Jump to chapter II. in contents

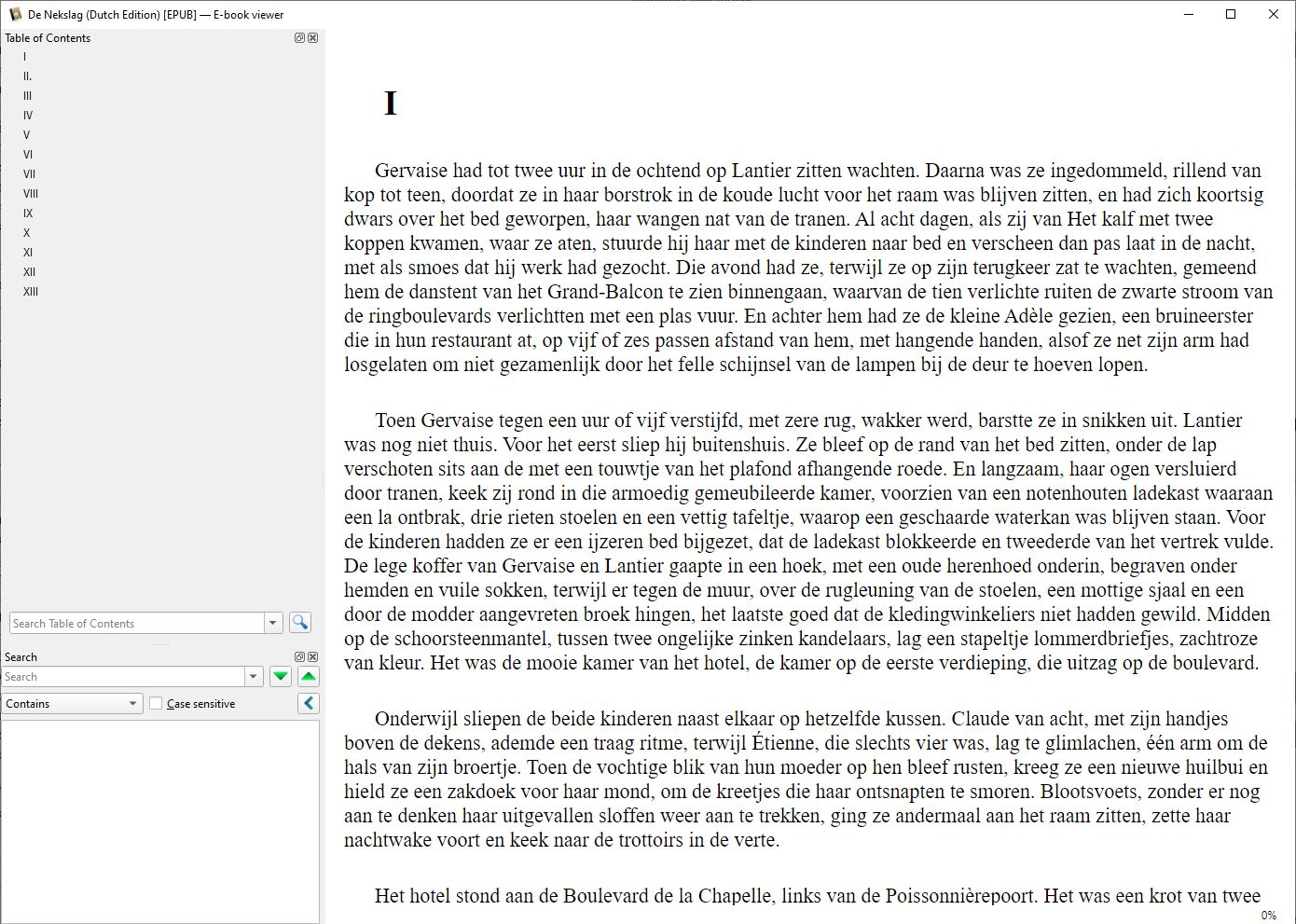pos(28,76)
